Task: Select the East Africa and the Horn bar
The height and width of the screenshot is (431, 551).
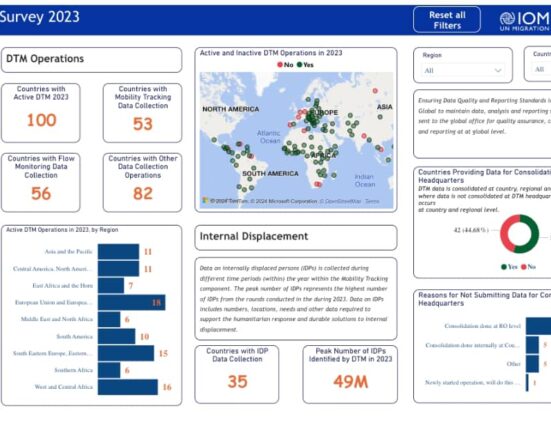Action: click(111, 286)
